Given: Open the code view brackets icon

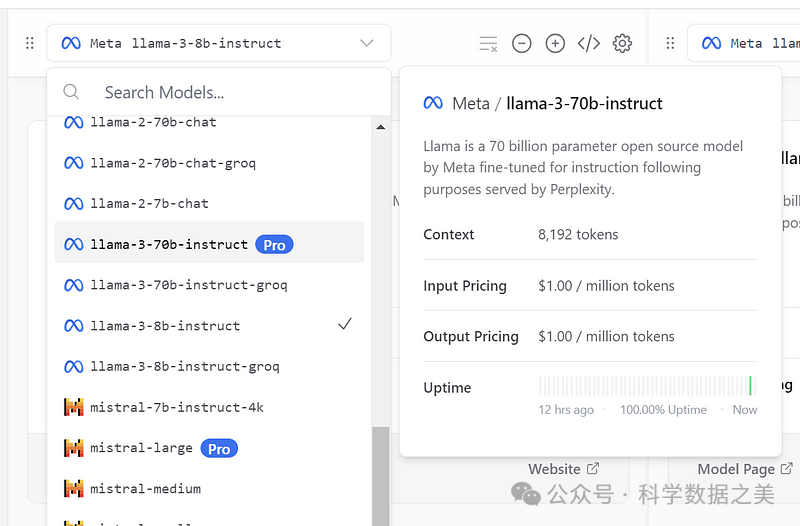Looking at the screenshot, I should pos(589,43).
